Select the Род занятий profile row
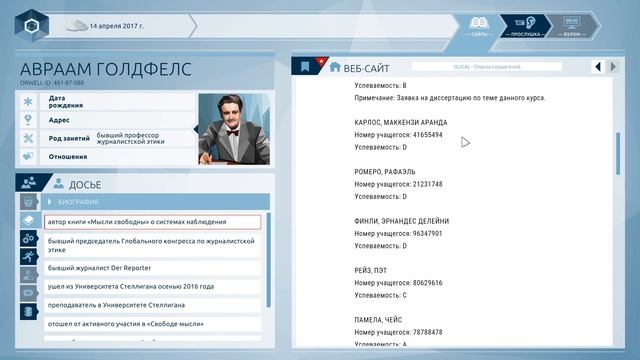Image resolution: width=640 pixels, height=360 pixels. point(118,138)
